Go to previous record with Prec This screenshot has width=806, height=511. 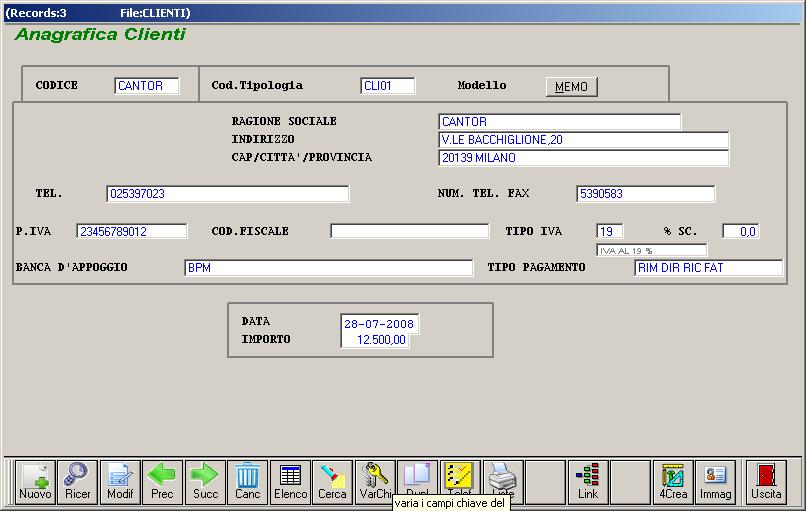pyautogui.click(x=162, y=482)
